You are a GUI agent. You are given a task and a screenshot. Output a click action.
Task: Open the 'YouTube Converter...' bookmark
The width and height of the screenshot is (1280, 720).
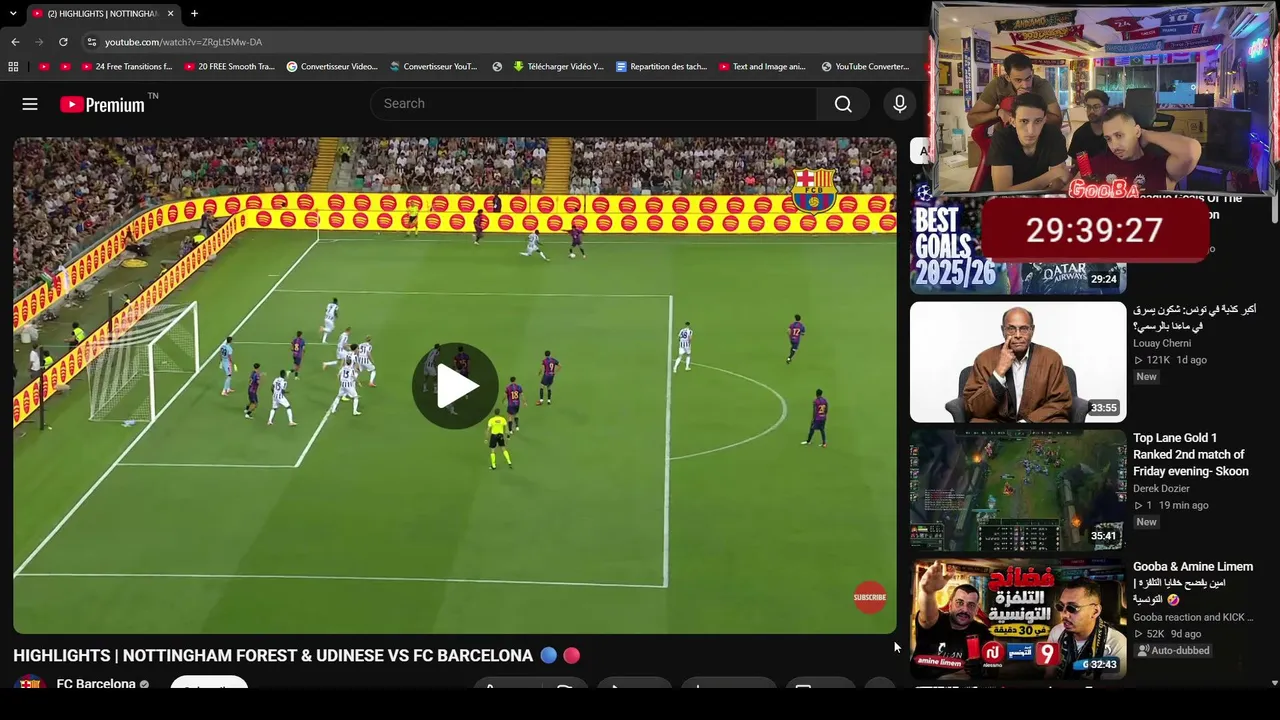(x=865, y=67)
